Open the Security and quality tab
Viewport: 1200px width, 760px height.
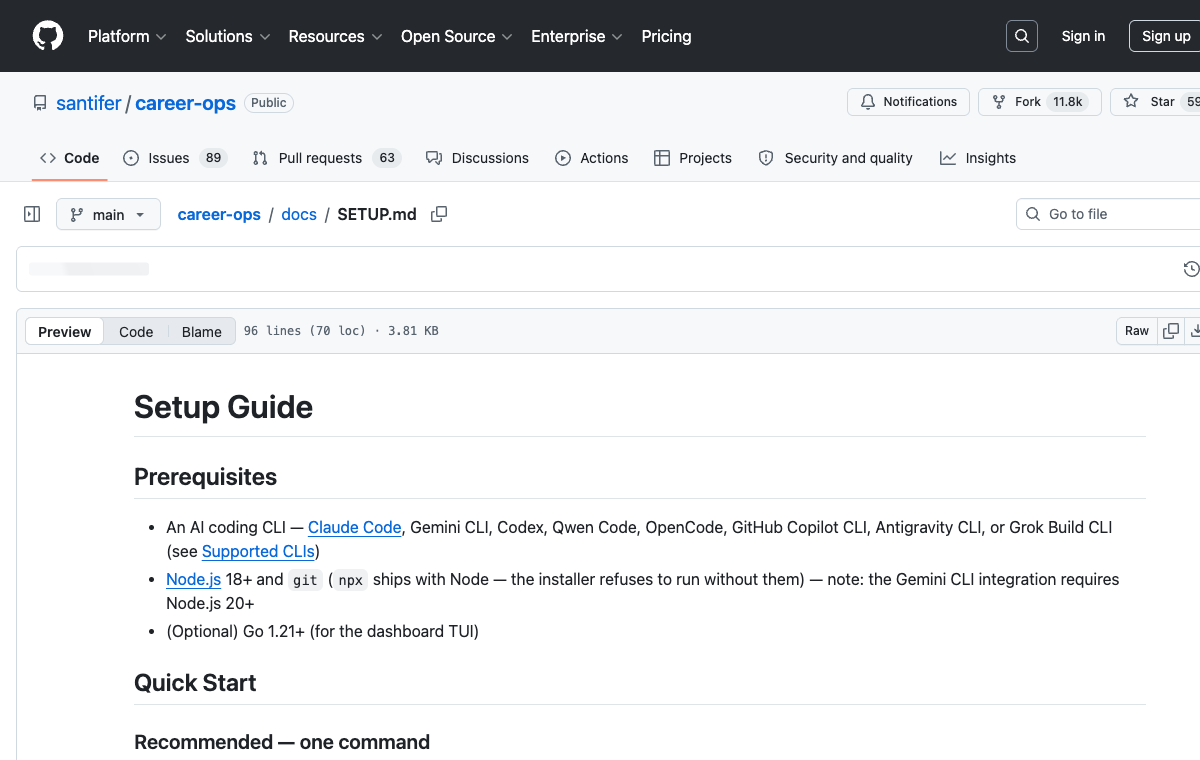835,158
